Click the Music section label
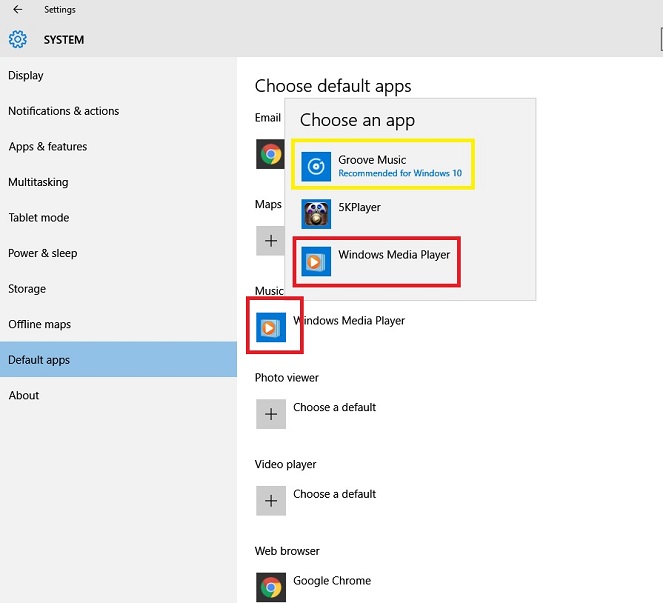 (269, 291)
